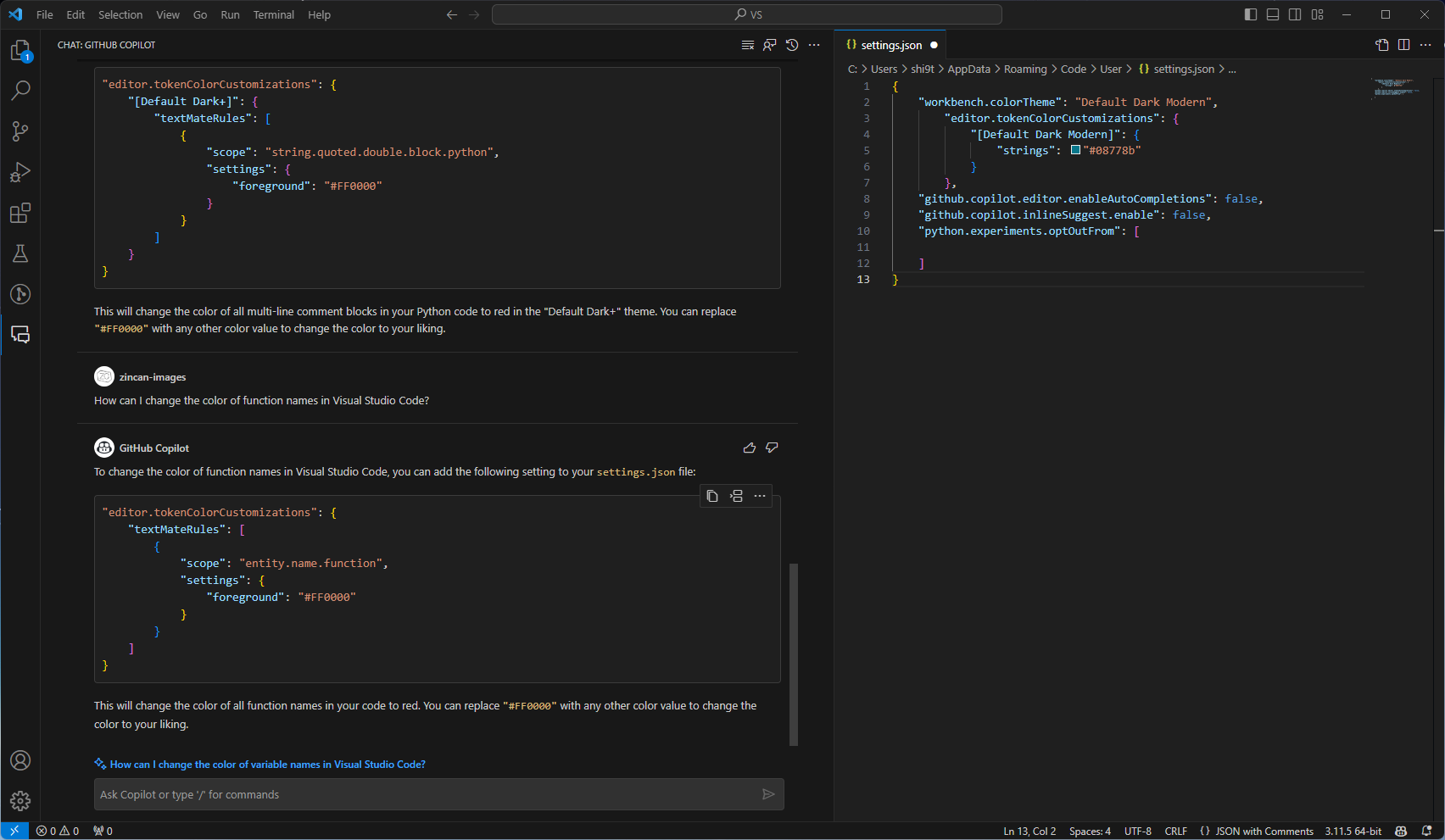Open the Source Control view
The height and width of the screenshot is (840, 1445).
(20, 131)
